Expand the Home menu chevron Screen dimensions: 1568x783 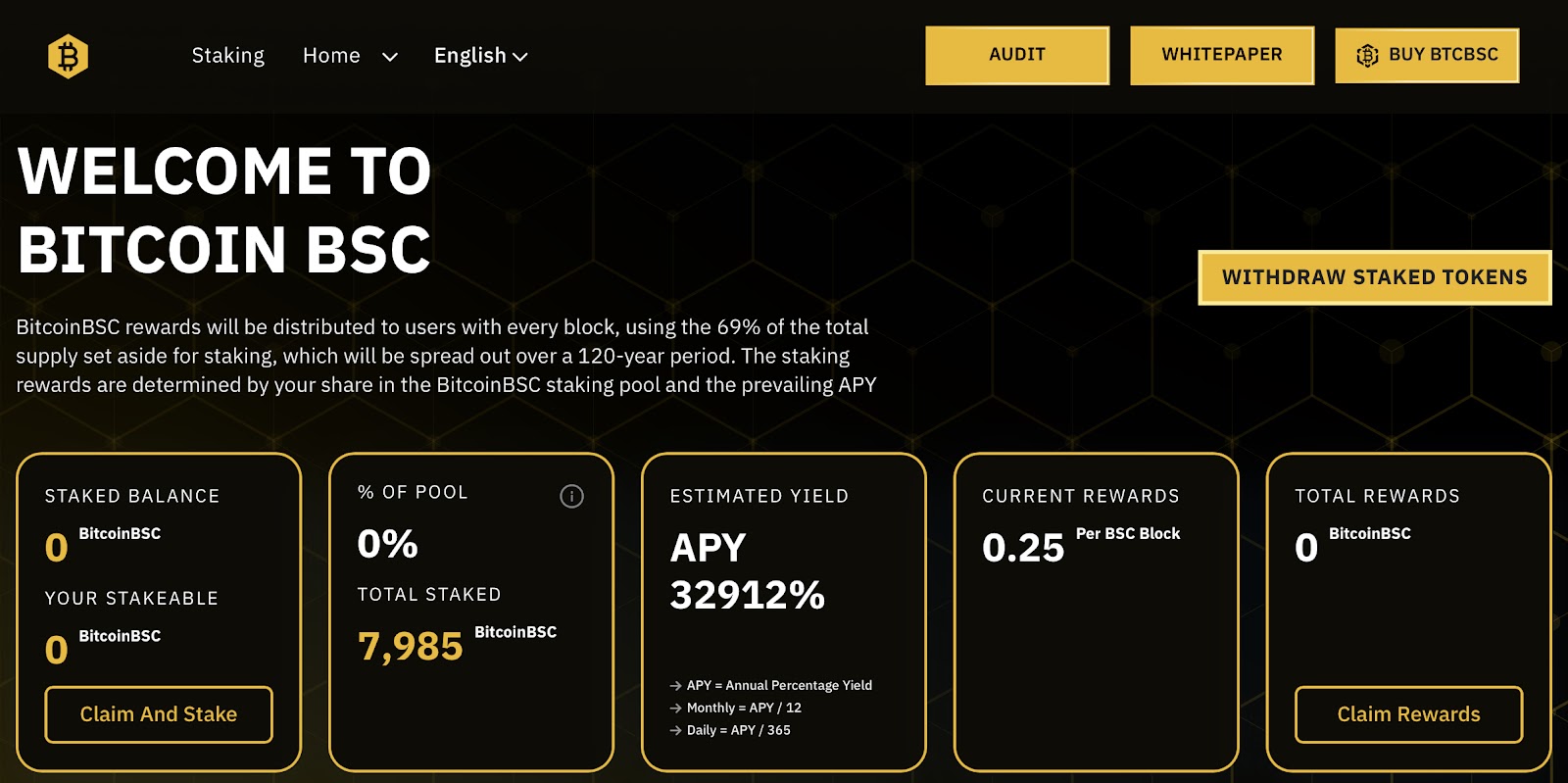click(390, 57)
